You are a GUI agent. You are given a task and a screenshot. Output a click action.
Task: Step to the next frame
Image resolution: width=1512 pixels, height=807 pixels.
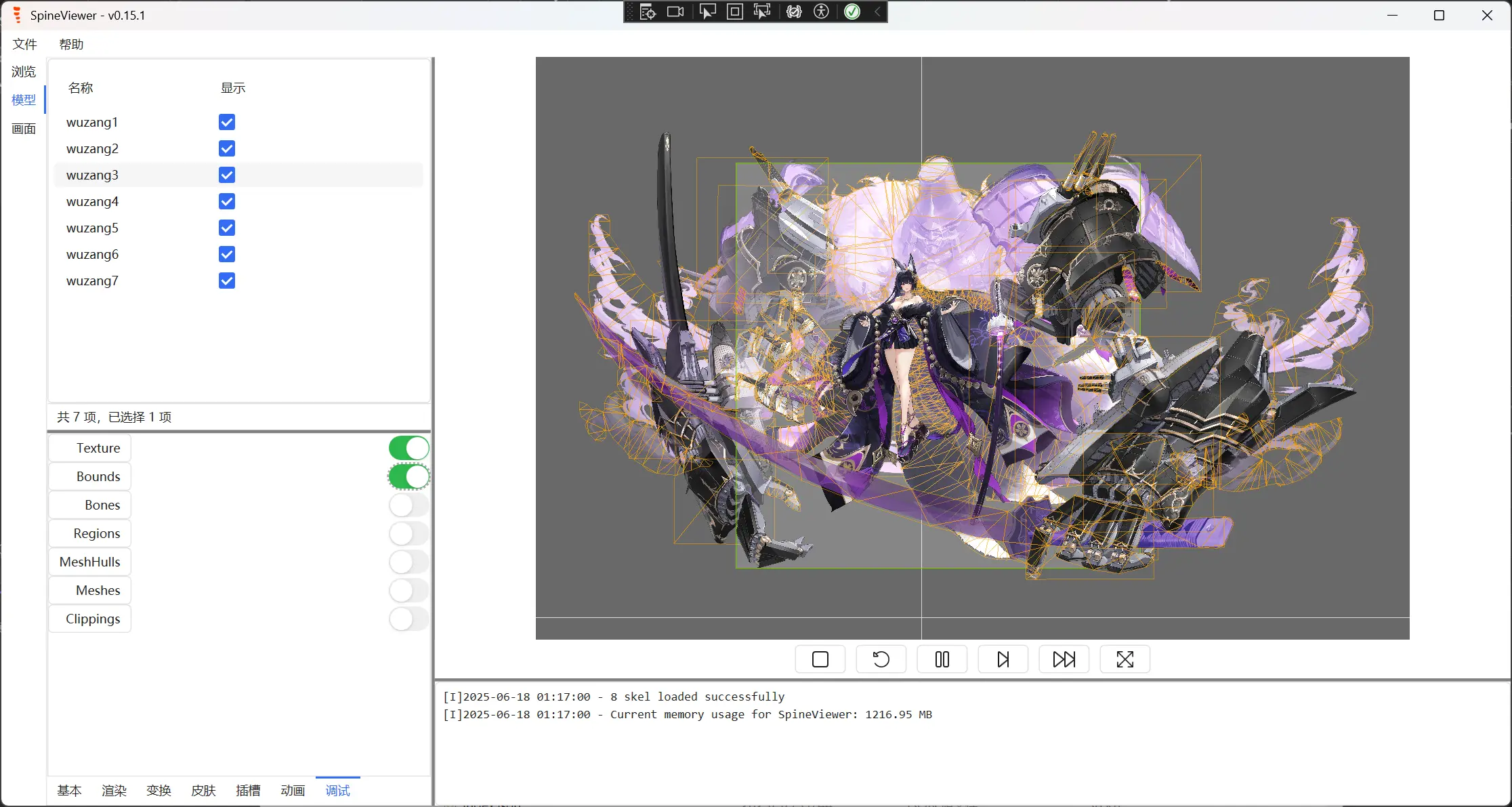[x=1003, y=659]
